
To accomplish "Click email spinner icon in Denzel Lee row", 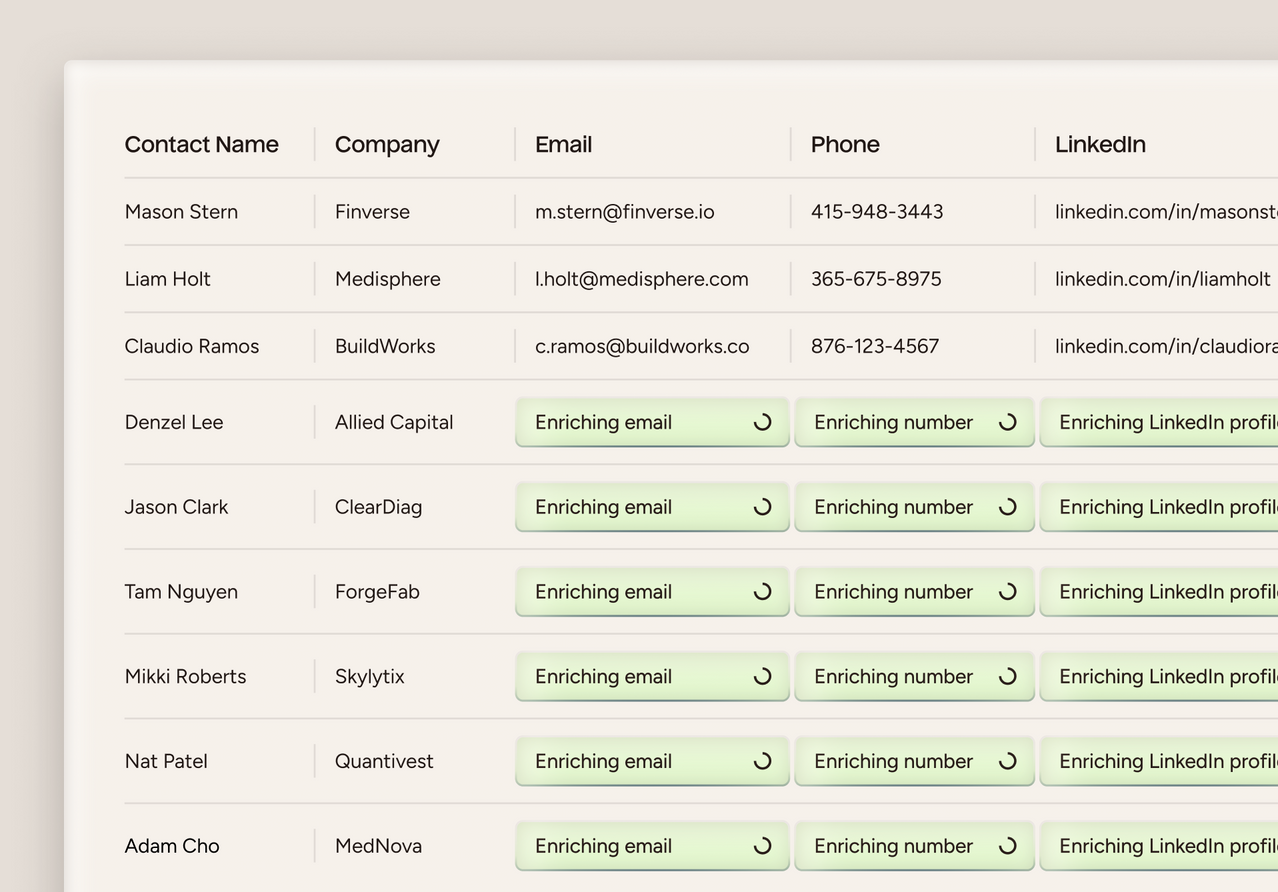I will (762, 422).
